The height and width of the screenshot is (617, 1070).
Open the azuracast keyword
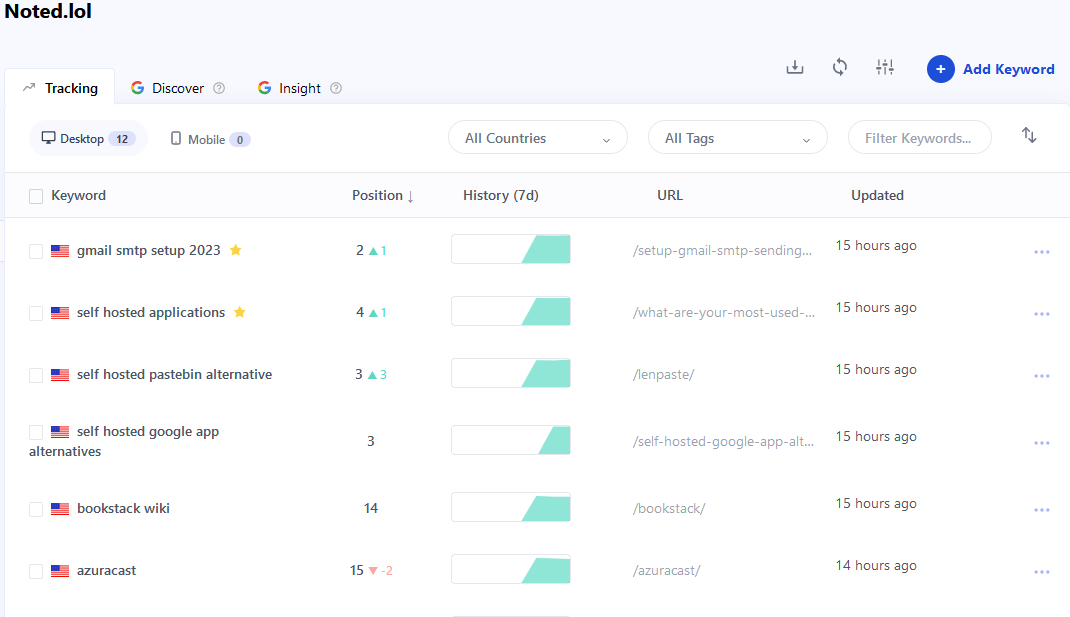pyautogui.click(x=106, y=571)
